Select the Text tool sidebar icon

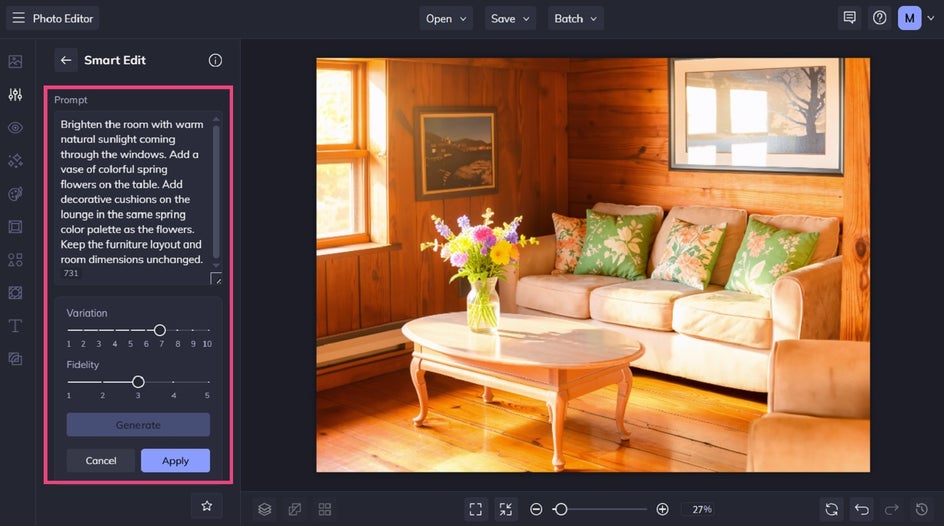coord(16,326)
